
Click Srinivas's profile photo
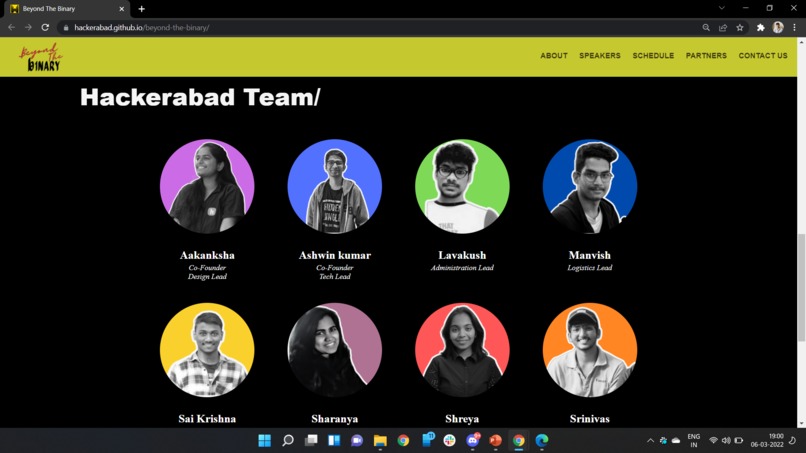tap(590, 350)
